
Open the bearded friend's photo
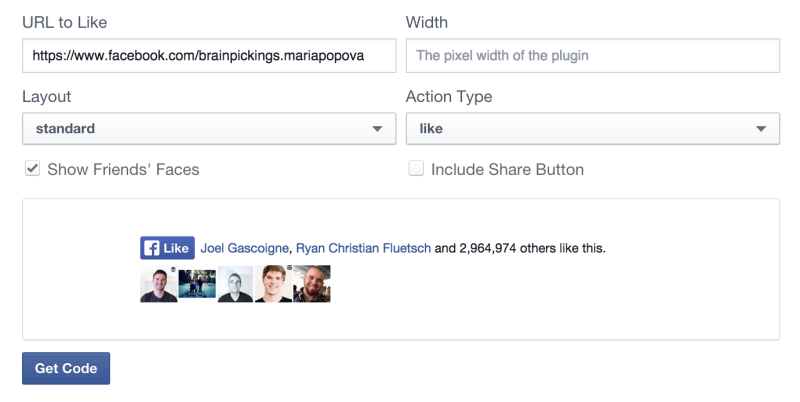pyautogui.click(x=312, y=284)
